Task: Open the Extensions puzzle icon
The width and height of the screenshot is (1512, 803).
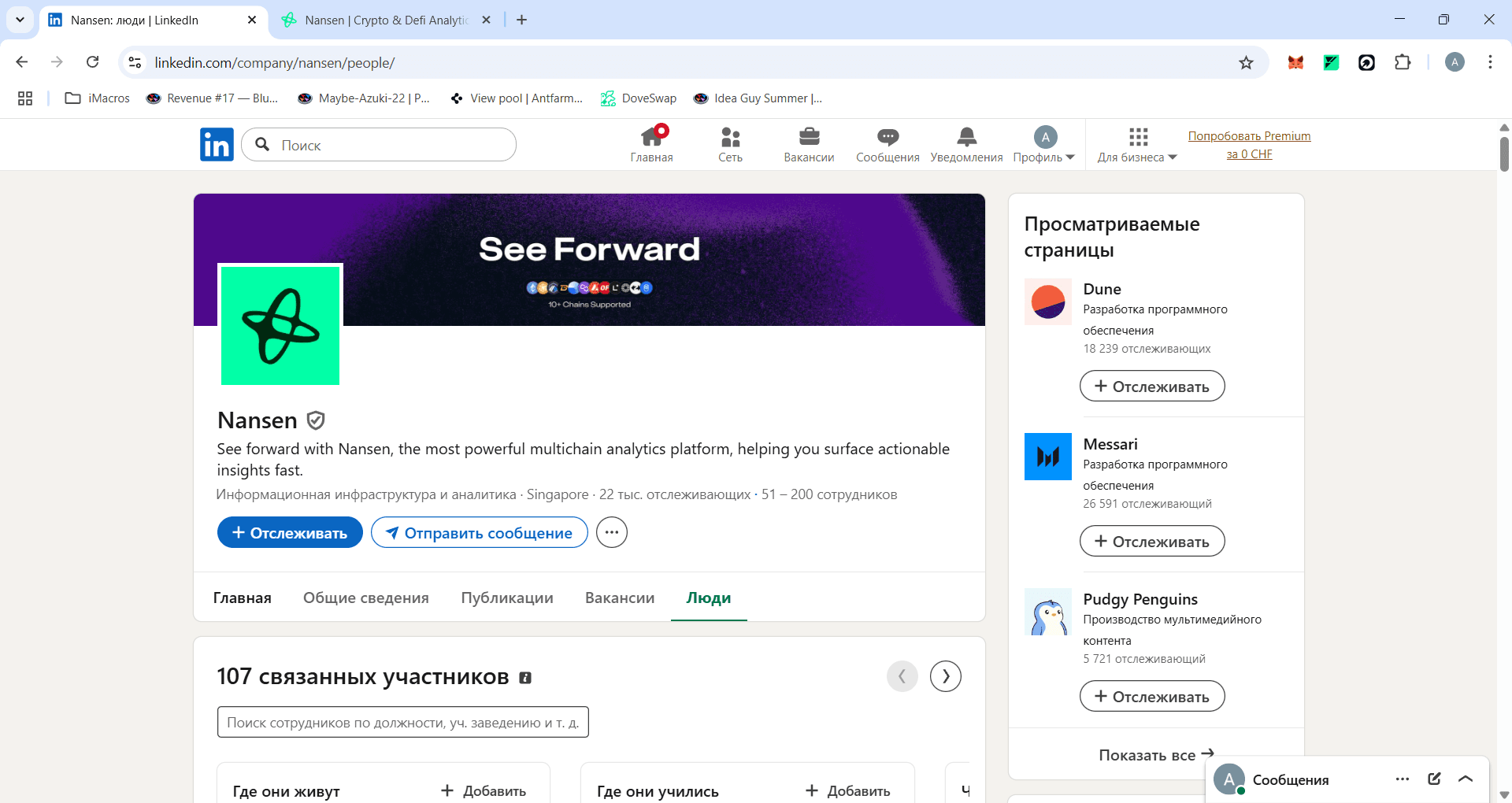Action: [x=1403, y=62]
